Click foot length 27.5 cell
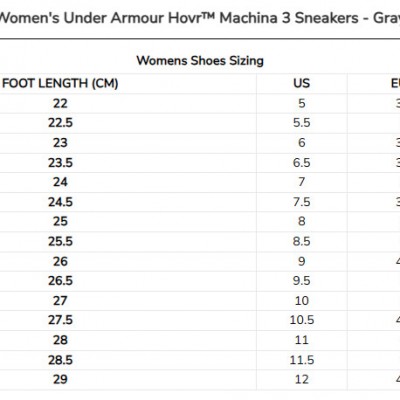400x400 pixels. (60, 320)
